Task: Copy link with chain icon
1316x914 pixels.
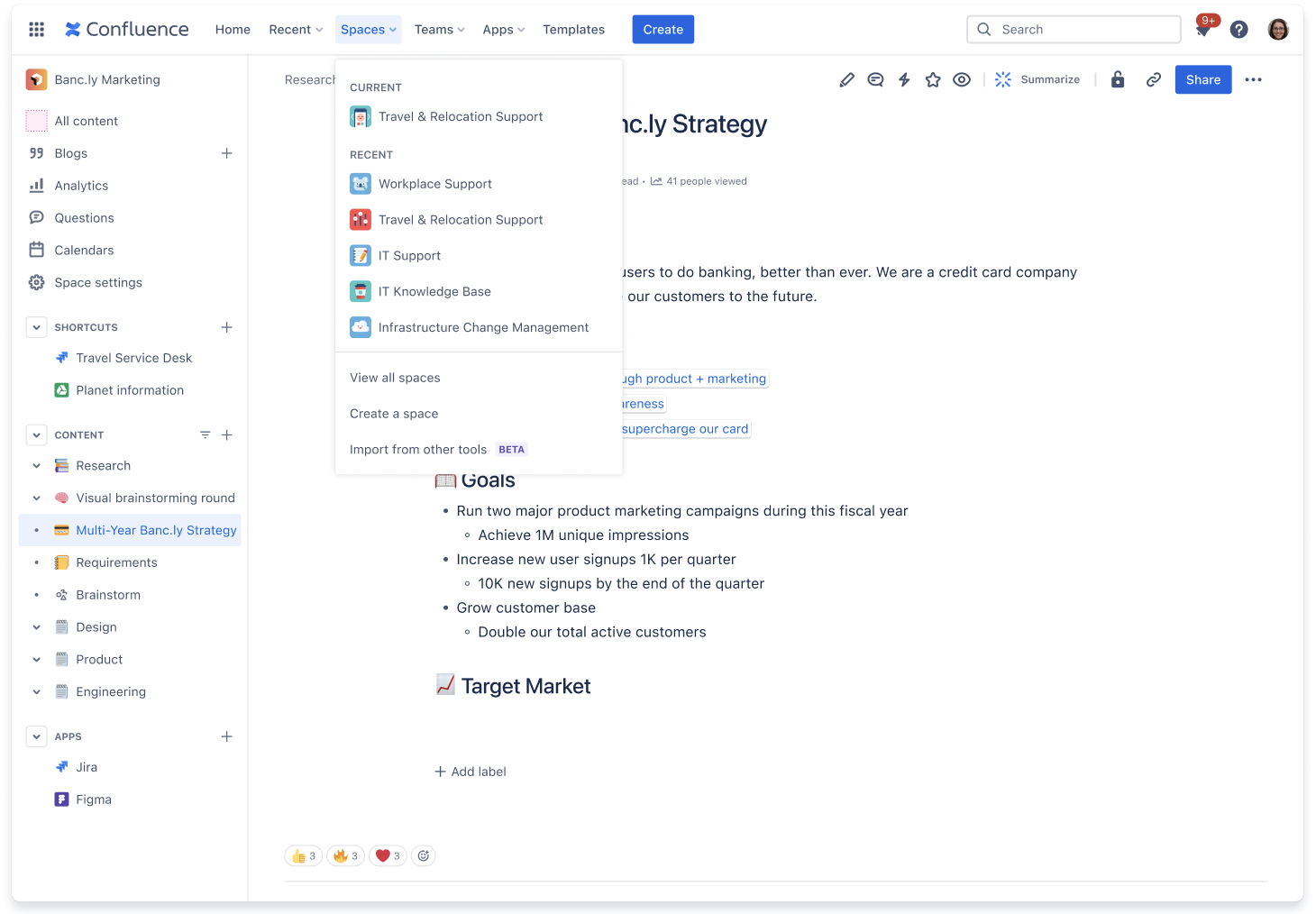Action: pos(1154,79)
